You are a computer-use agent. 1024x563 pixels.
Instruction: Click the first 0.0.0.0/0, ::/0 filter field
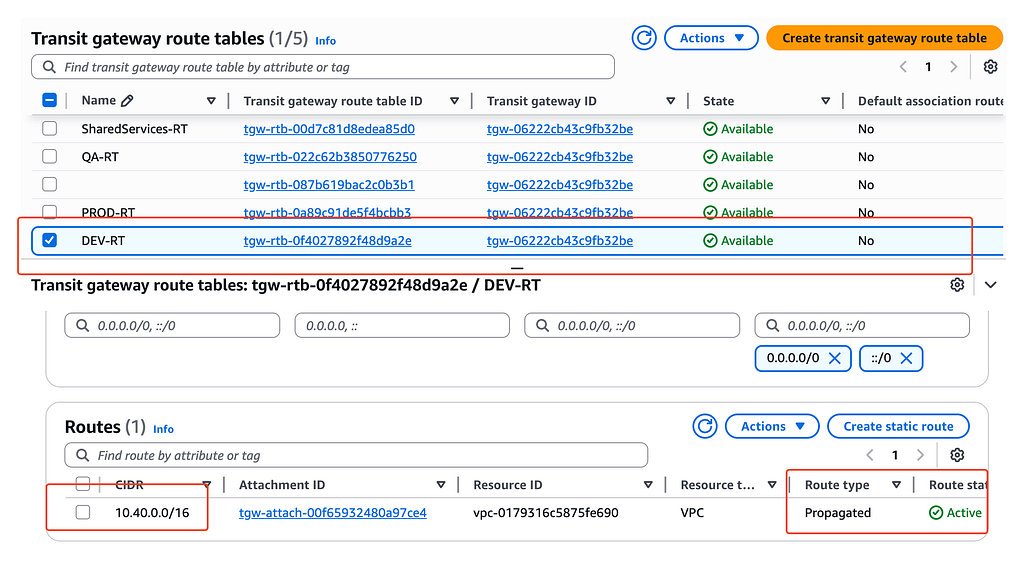pos(172,325)
